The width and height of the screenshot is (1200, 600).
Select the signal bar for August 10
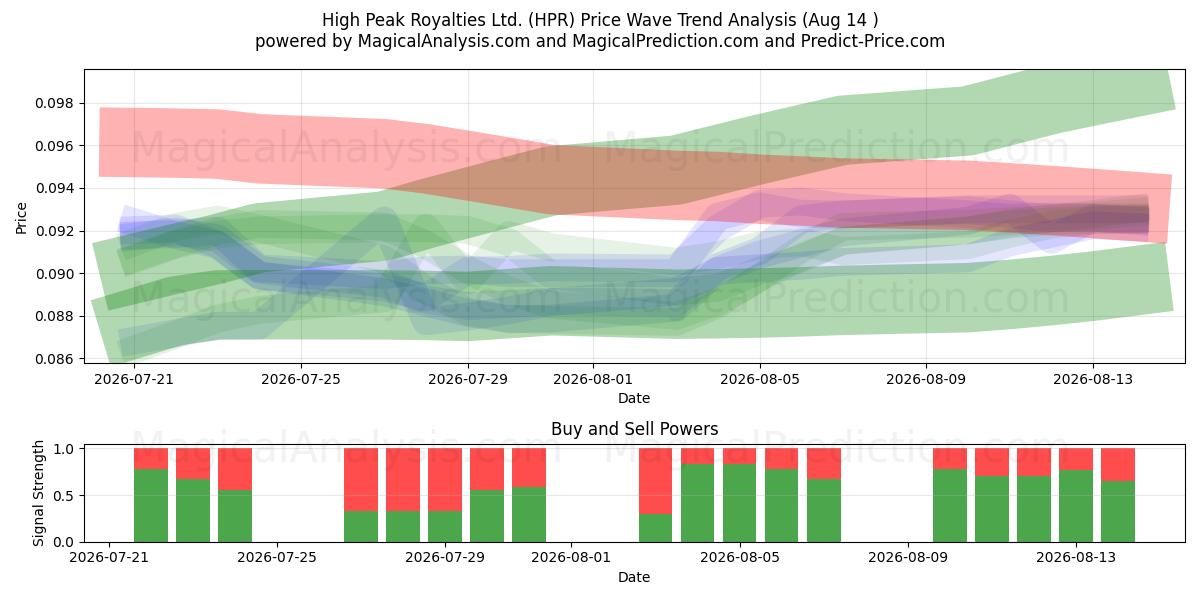tap(950, 495)
